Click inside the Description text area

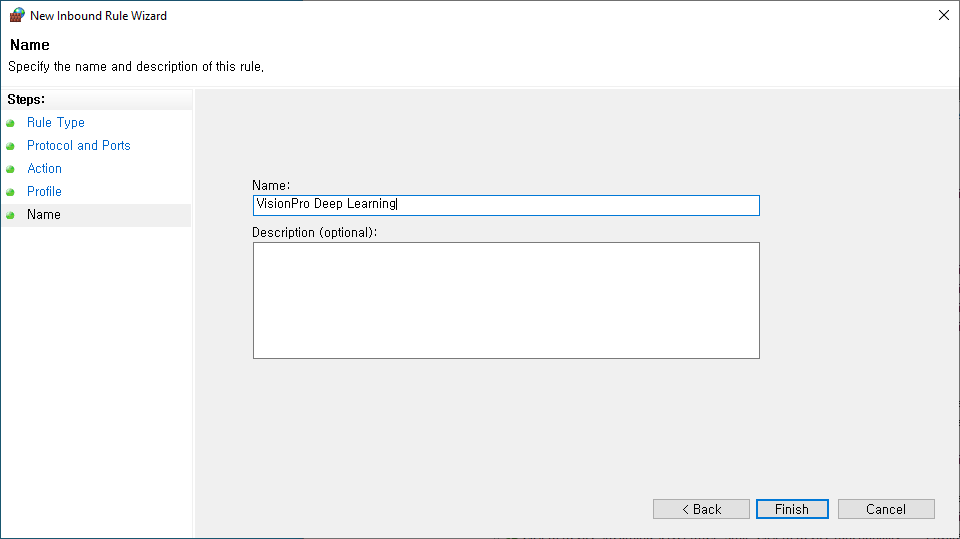point(506,300)
